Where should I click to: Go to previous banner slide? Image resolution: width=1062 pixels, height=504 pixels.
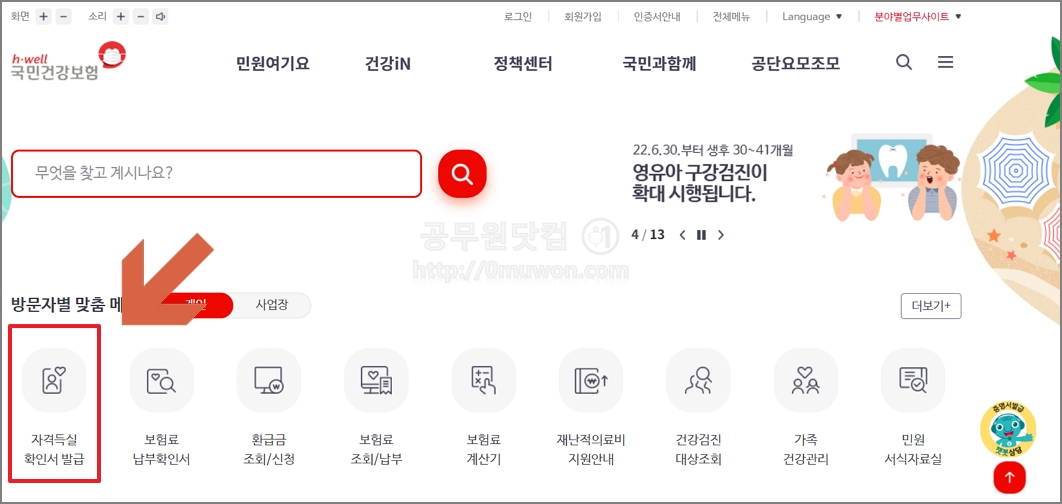coord(682,235)
